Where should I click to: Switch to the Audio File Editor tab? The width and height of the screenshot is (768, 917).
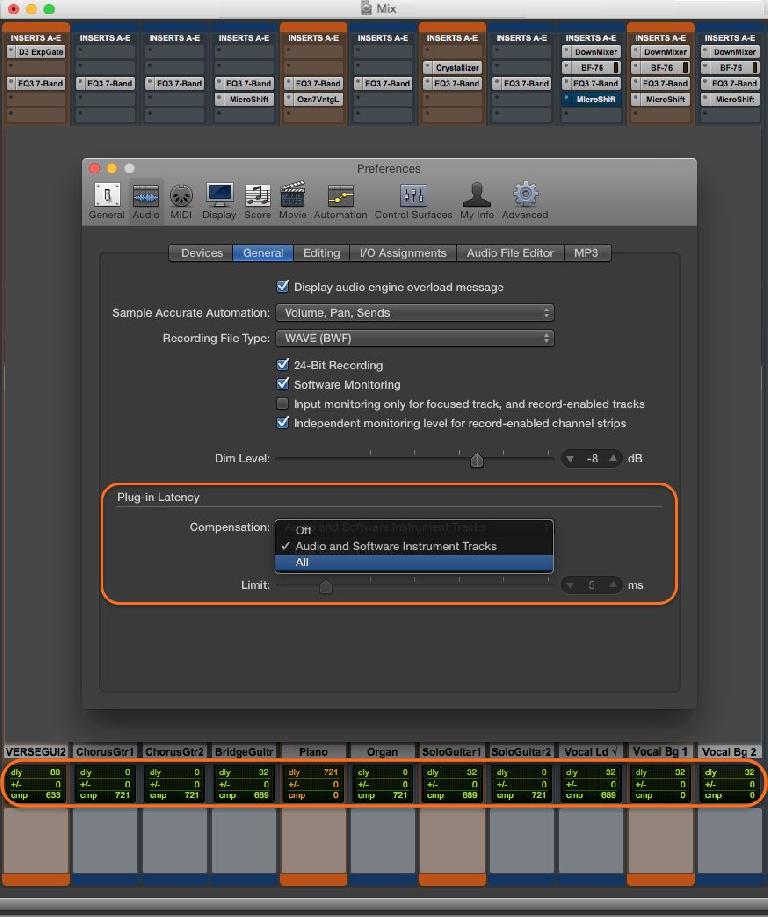(x=510, y=253)
